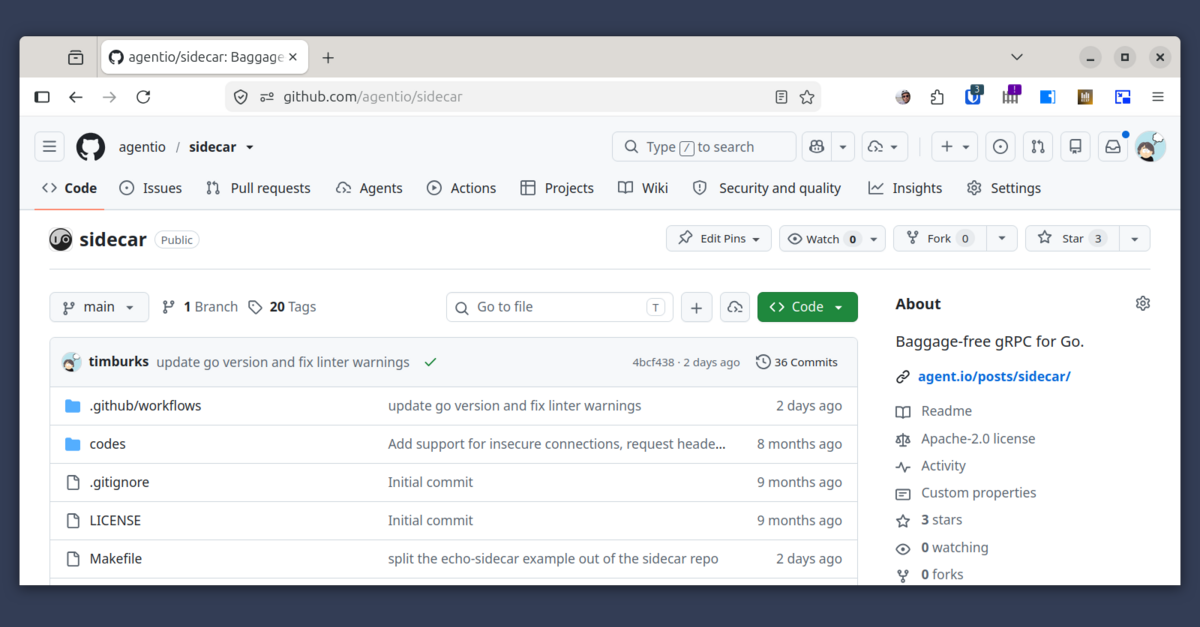The width and height of the screenshot is (1200, 627).
Task: Open the Firefox extensions puzzle icon
Action: tap(937, 97)
